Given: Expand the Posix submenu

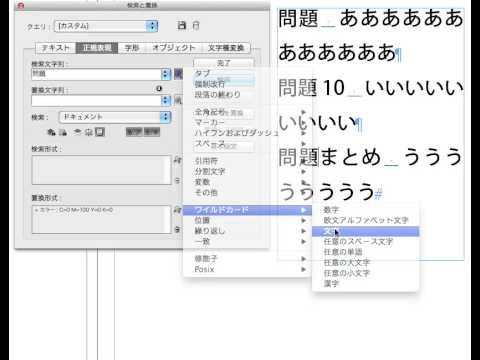Looking at the screenshot, I should [x=247, y=269].
